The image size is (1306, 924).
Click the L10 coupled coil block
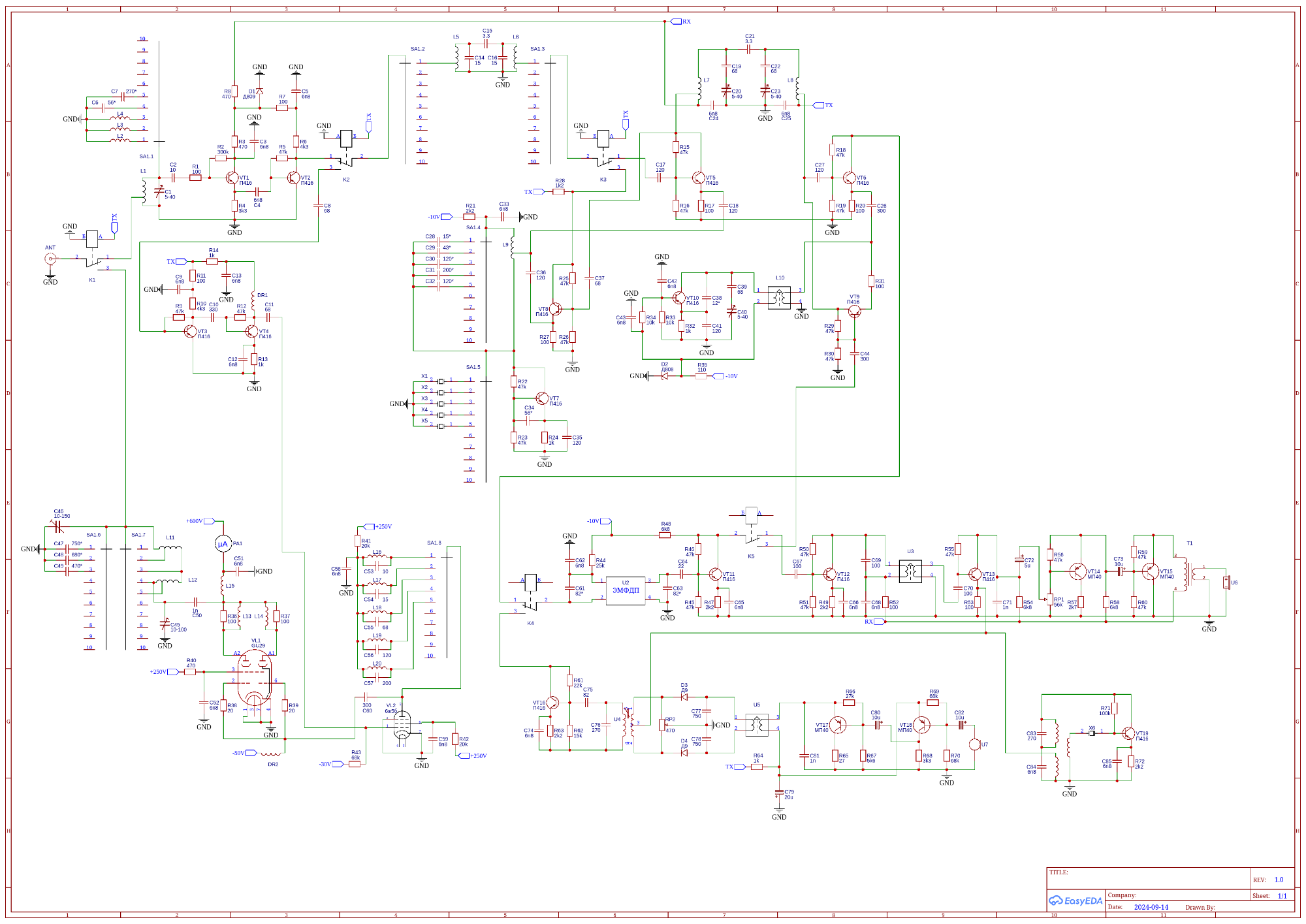click(779, 298)
